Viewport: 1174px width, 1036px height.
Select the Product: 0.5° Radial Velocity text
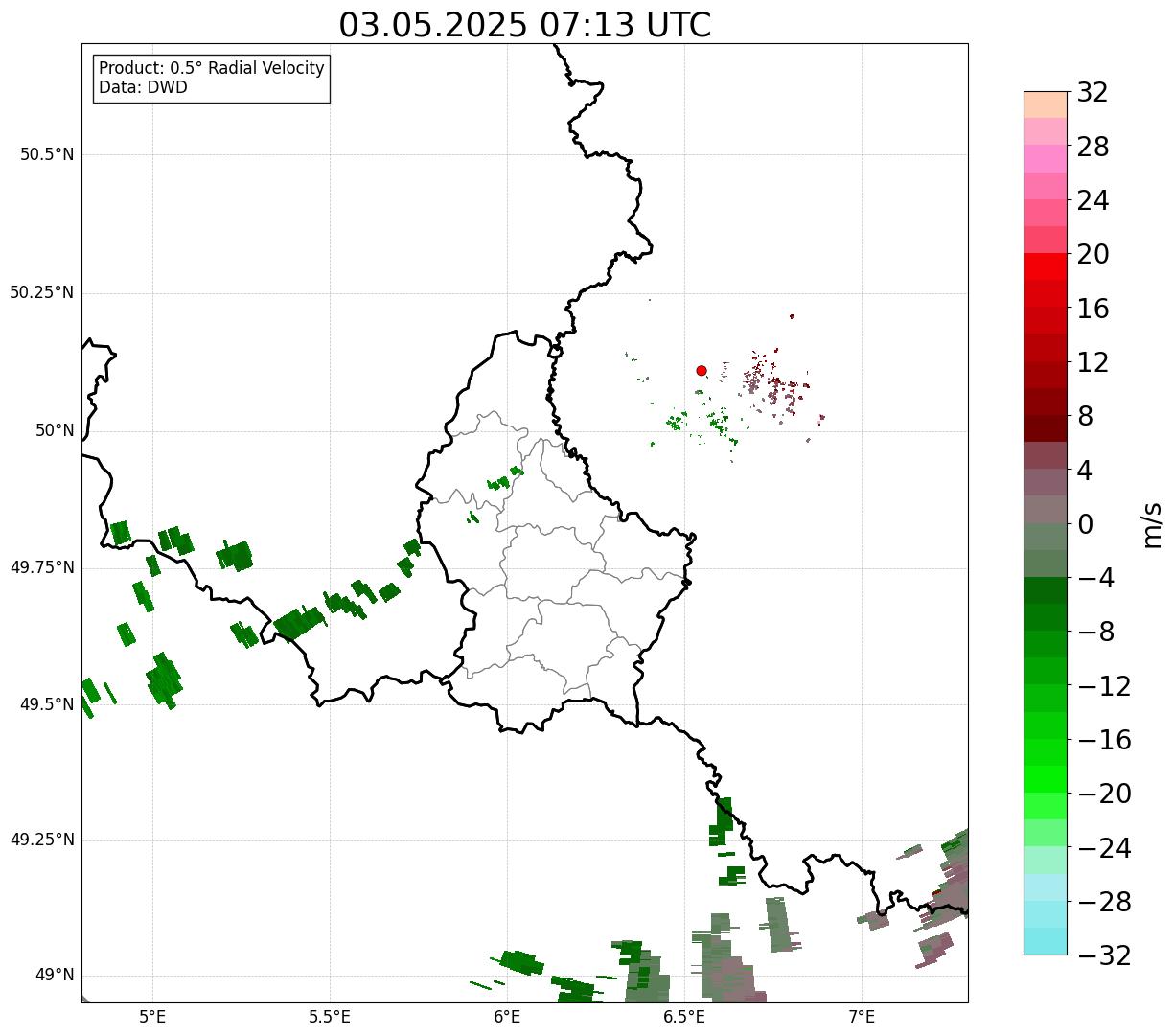coord(212,69)
